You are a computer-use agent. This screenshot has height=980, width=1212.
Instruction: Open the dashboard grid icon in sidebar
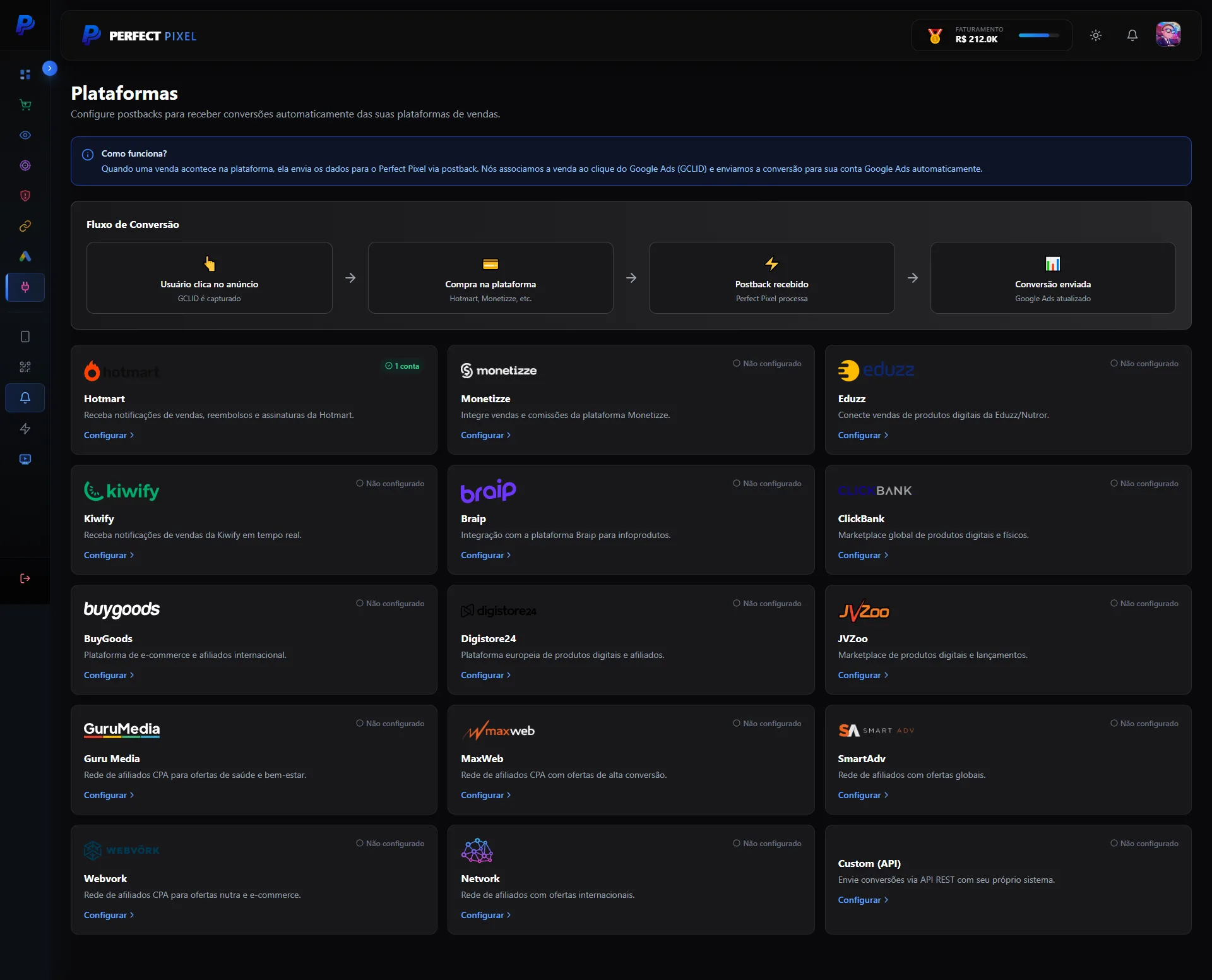[25, 75]
